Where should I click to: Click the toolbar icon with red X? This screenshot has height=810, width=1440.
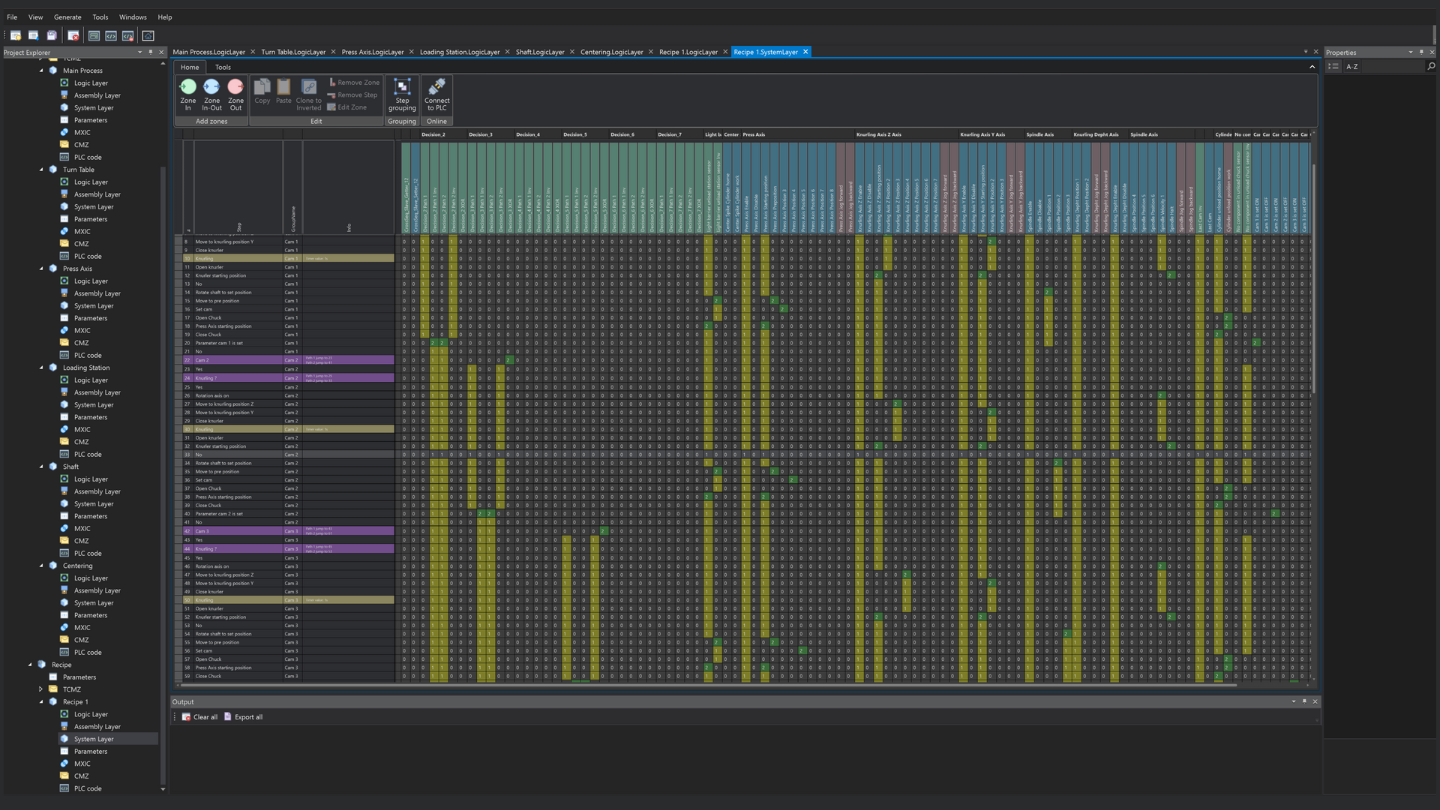point(73,36)
